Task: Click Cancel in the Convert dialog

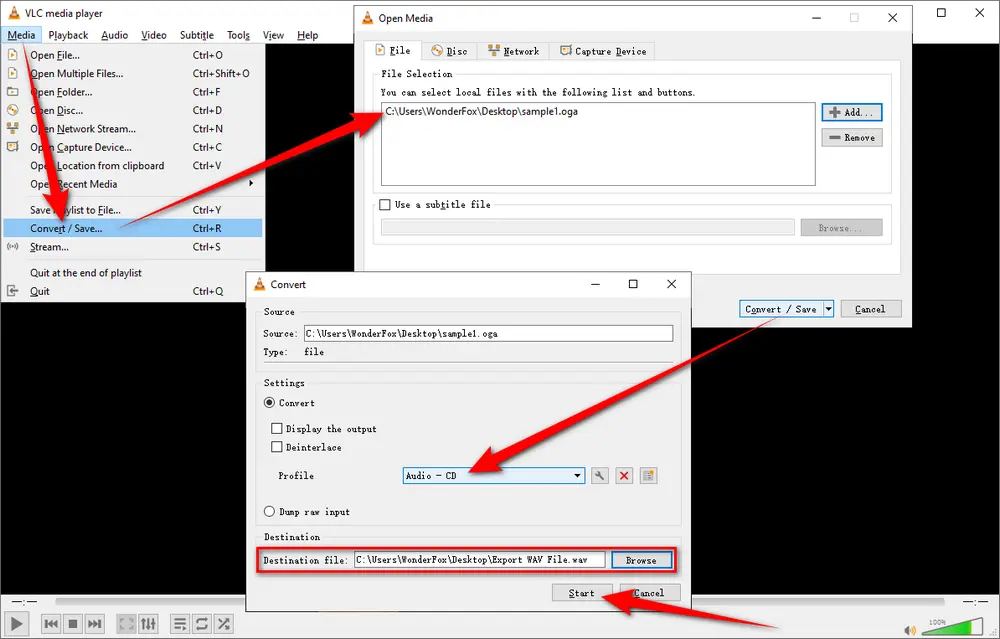Action: click(649, 593)
